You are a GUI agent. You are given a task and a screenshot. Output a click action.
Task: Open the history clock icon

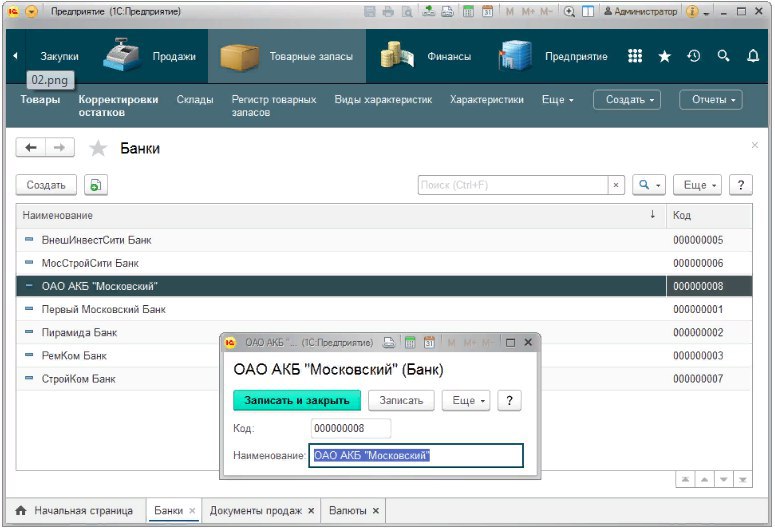(694, 56)
